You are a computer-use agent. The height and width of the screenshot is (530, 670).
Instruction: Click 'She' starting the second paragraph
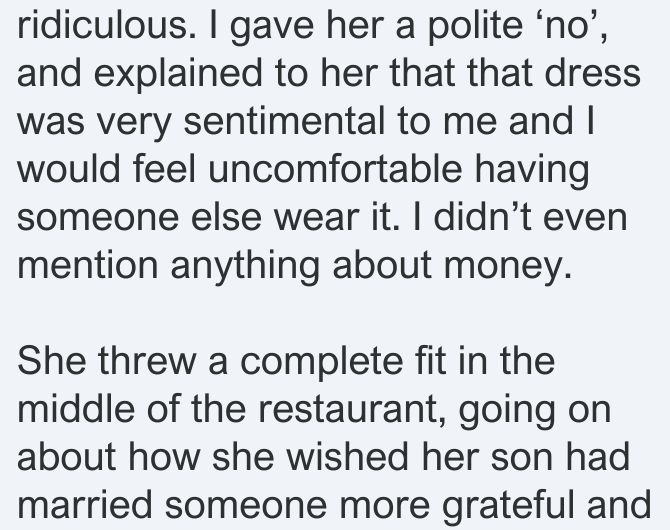[51, 360]
